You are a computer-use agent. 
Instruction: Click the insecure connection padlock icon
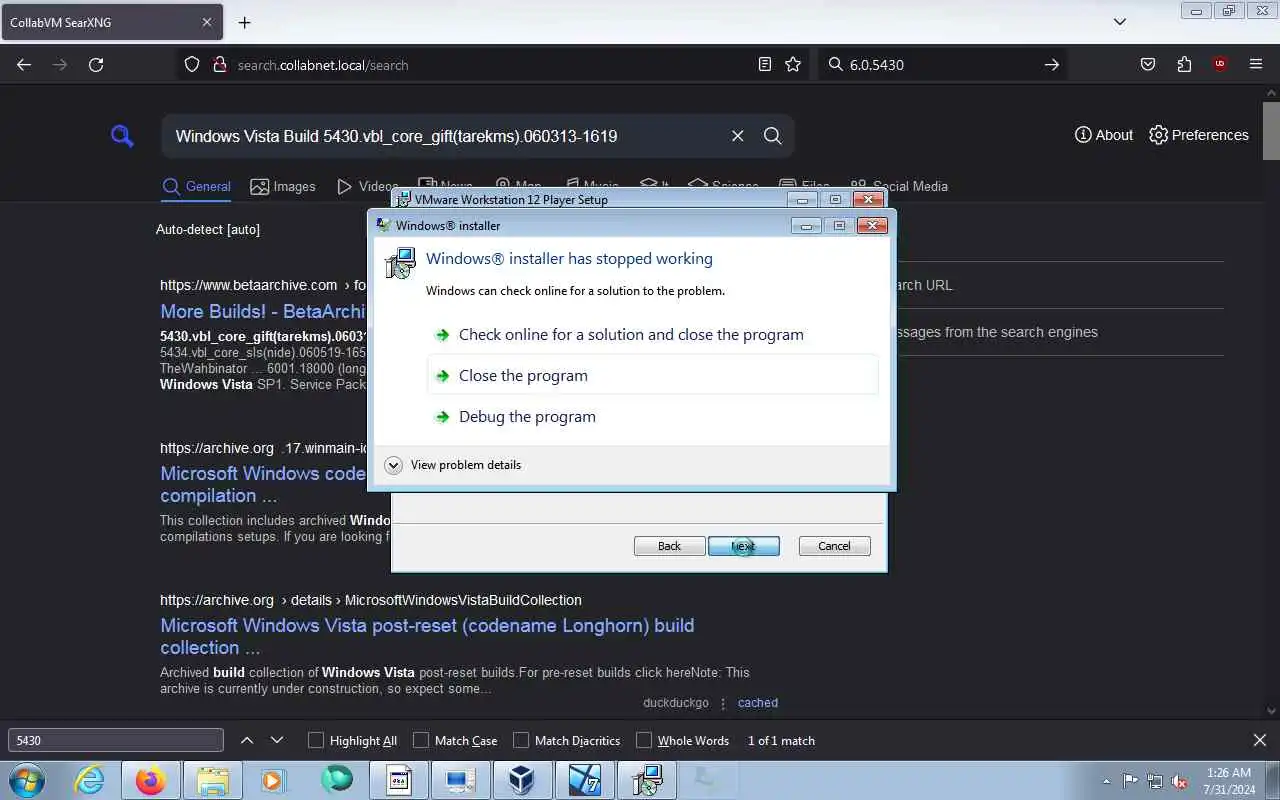click(220, 64)
